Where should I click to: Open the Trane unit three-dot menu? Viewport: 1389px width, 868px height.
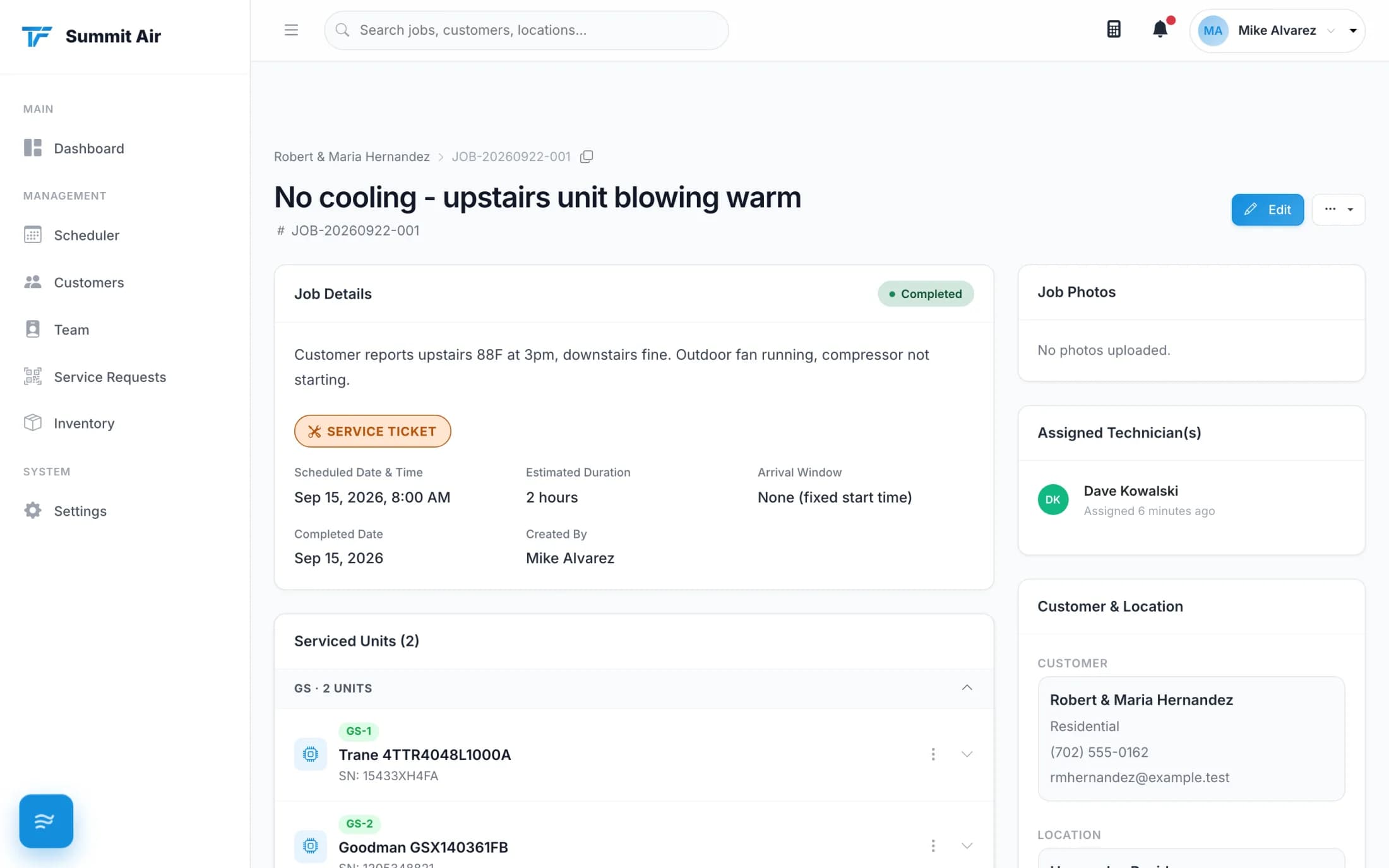coord(933,754)
